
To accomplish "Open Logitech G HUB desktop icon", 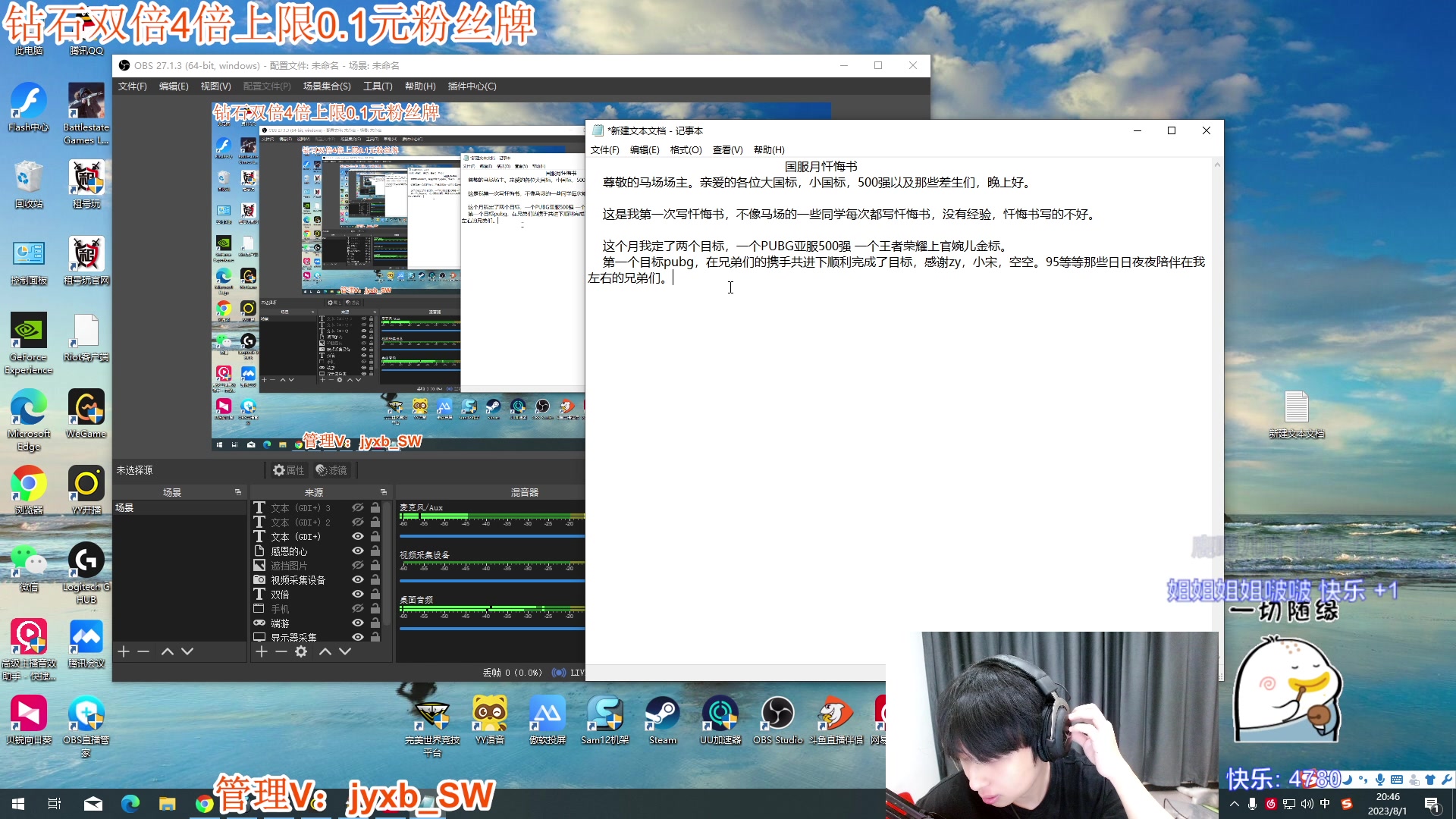I will 86,573.
